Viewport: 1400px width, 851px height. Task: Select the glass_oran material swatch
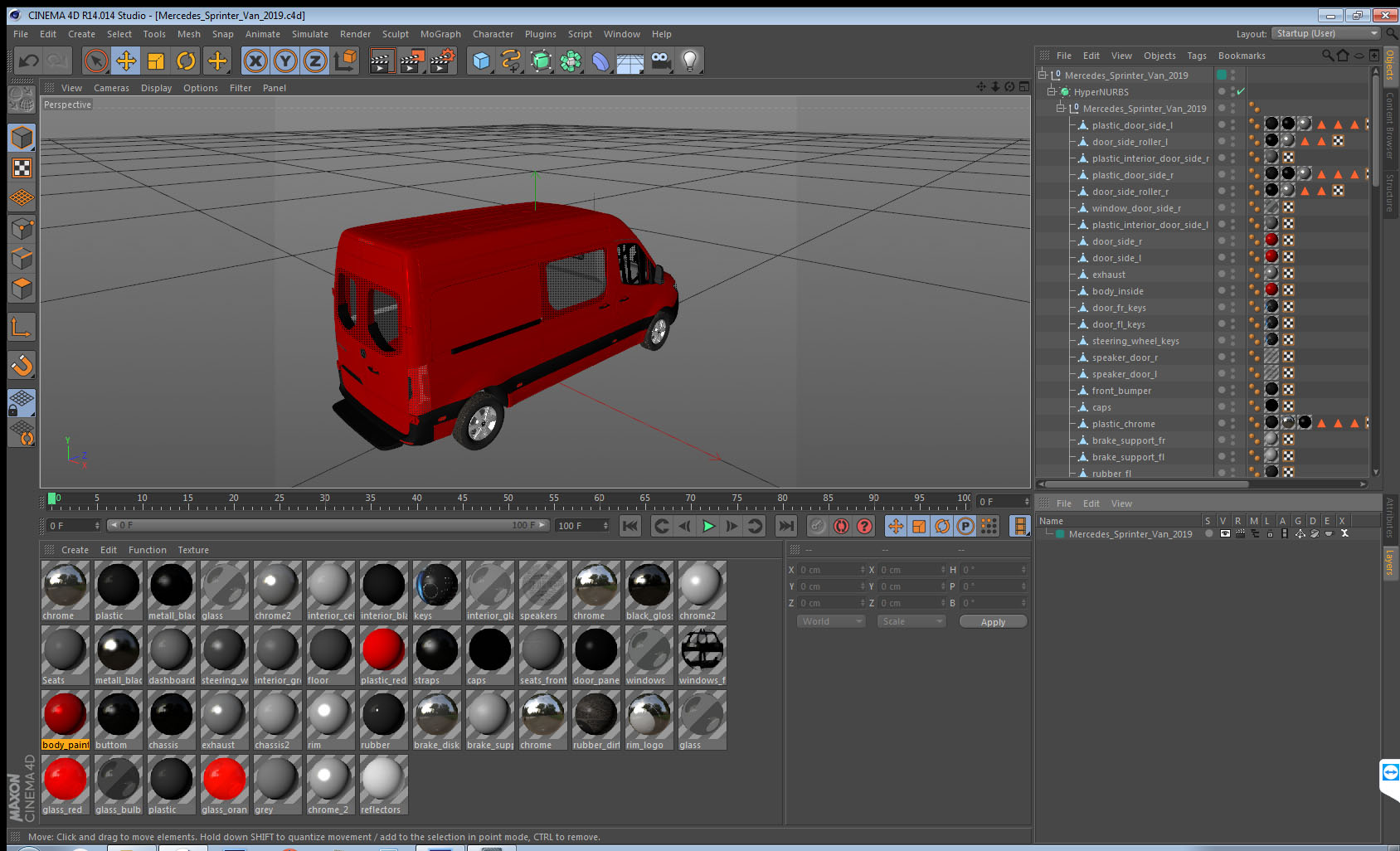(225, 785)
